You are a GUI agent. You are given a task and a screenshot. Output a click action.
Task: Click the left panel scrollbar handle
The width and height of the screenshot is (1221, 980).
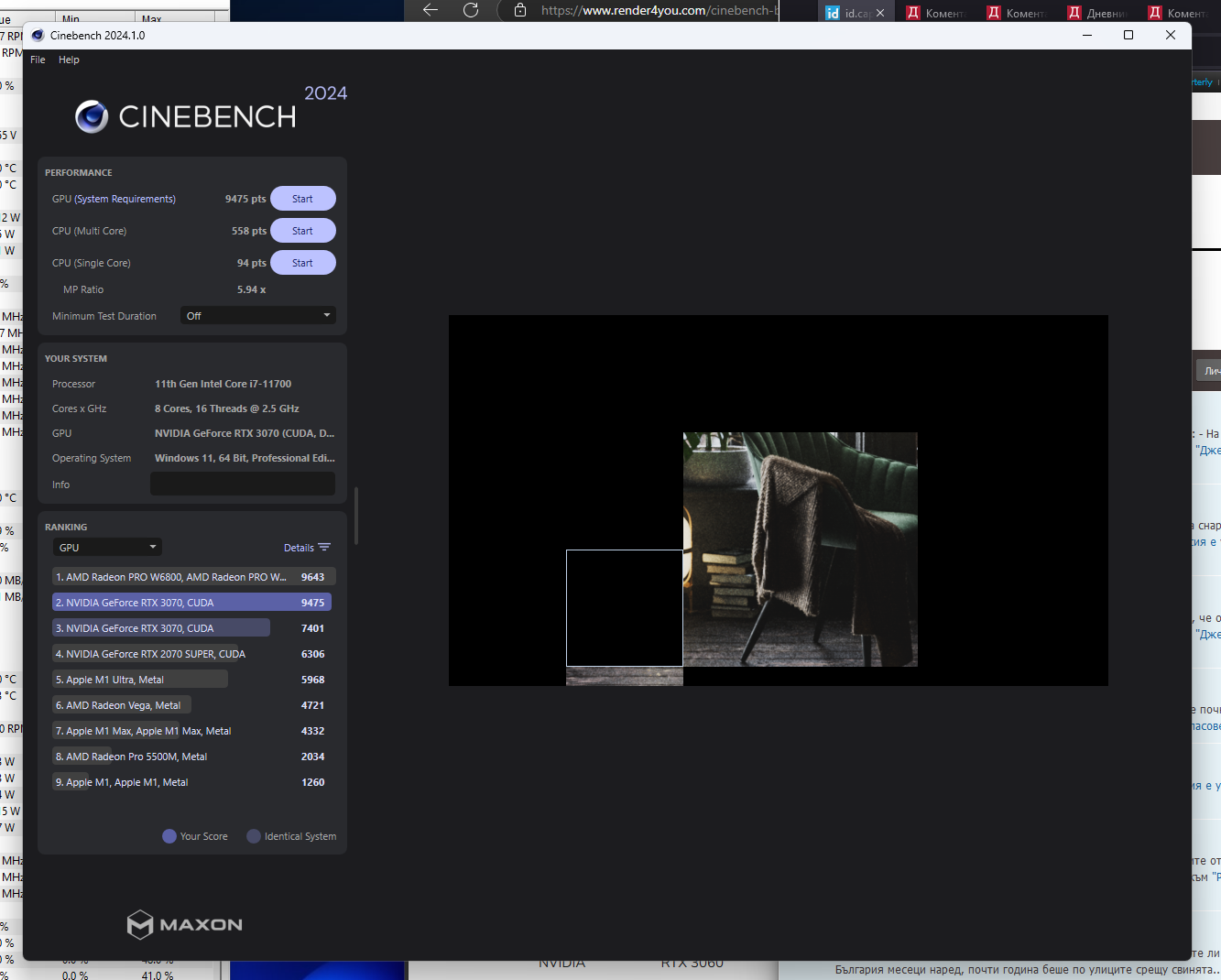point(355,516)
